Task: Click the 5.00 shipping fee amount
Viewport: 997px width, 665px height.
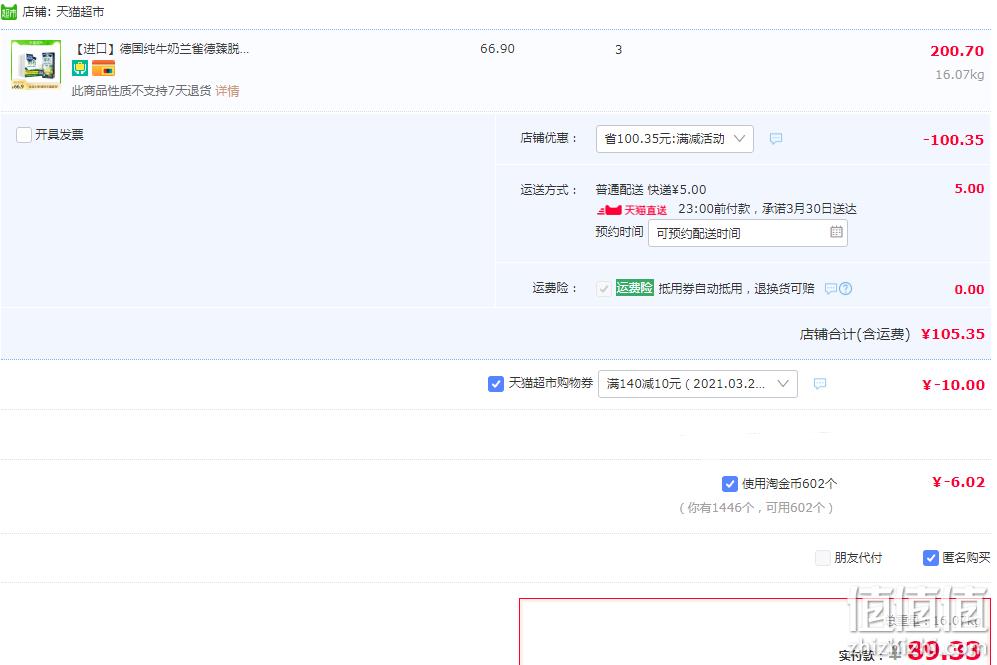Action: 969,189
